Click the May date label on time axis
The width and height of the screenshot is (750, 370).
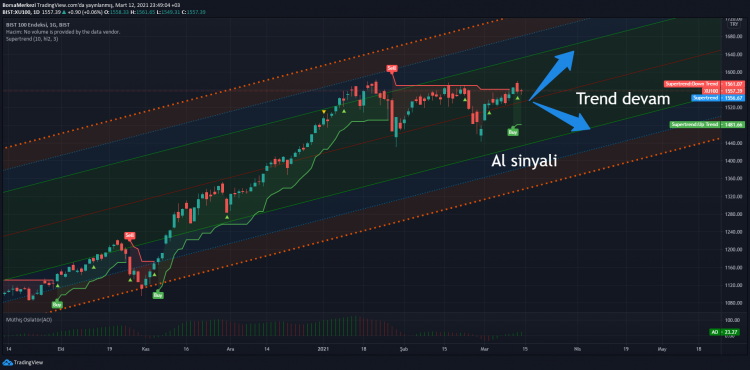[x=662, y=349]
